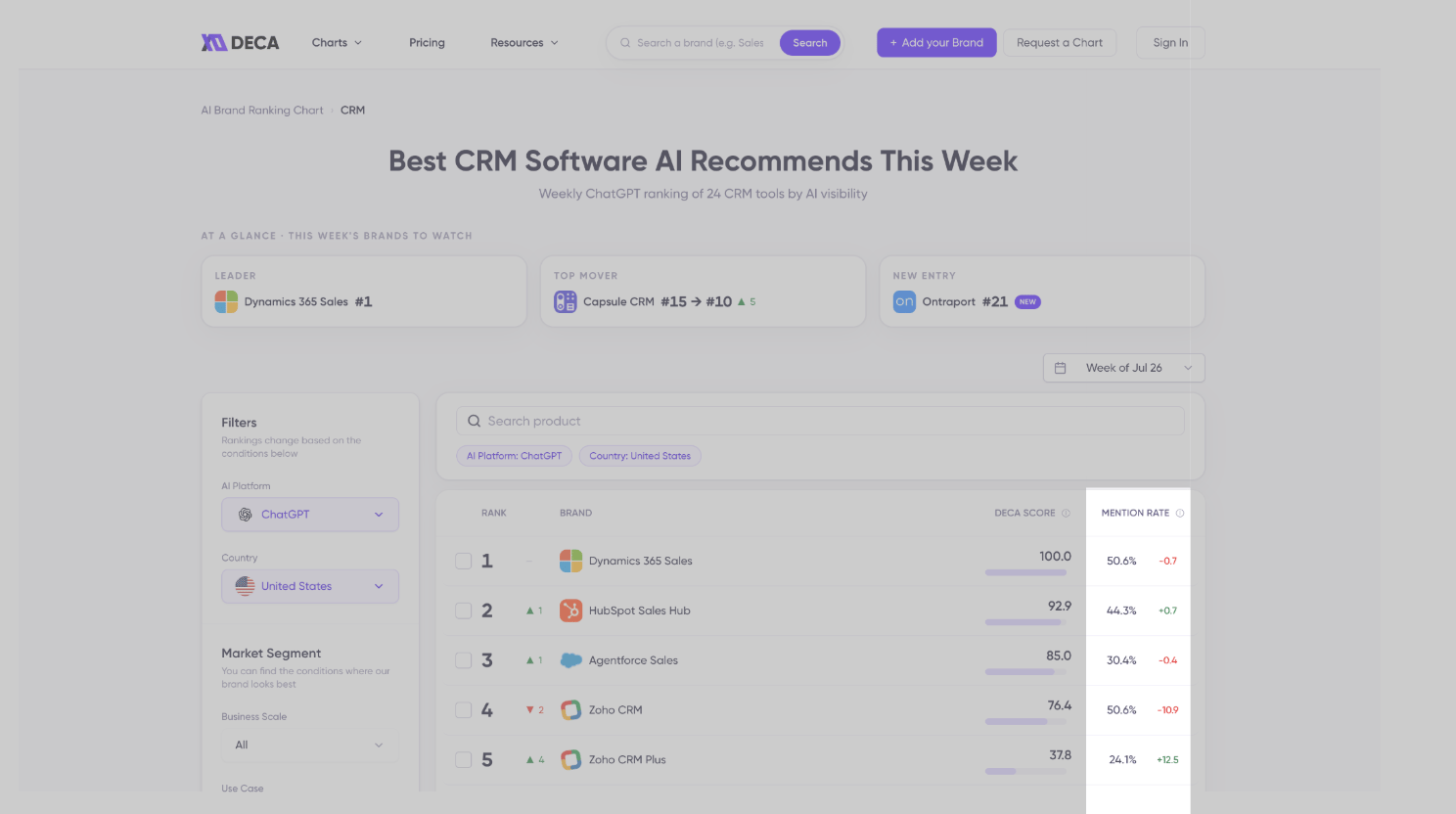Viewport: 1456px width, 814px height.
Task: Focus the Search product field
Action: tap(820, 421)
